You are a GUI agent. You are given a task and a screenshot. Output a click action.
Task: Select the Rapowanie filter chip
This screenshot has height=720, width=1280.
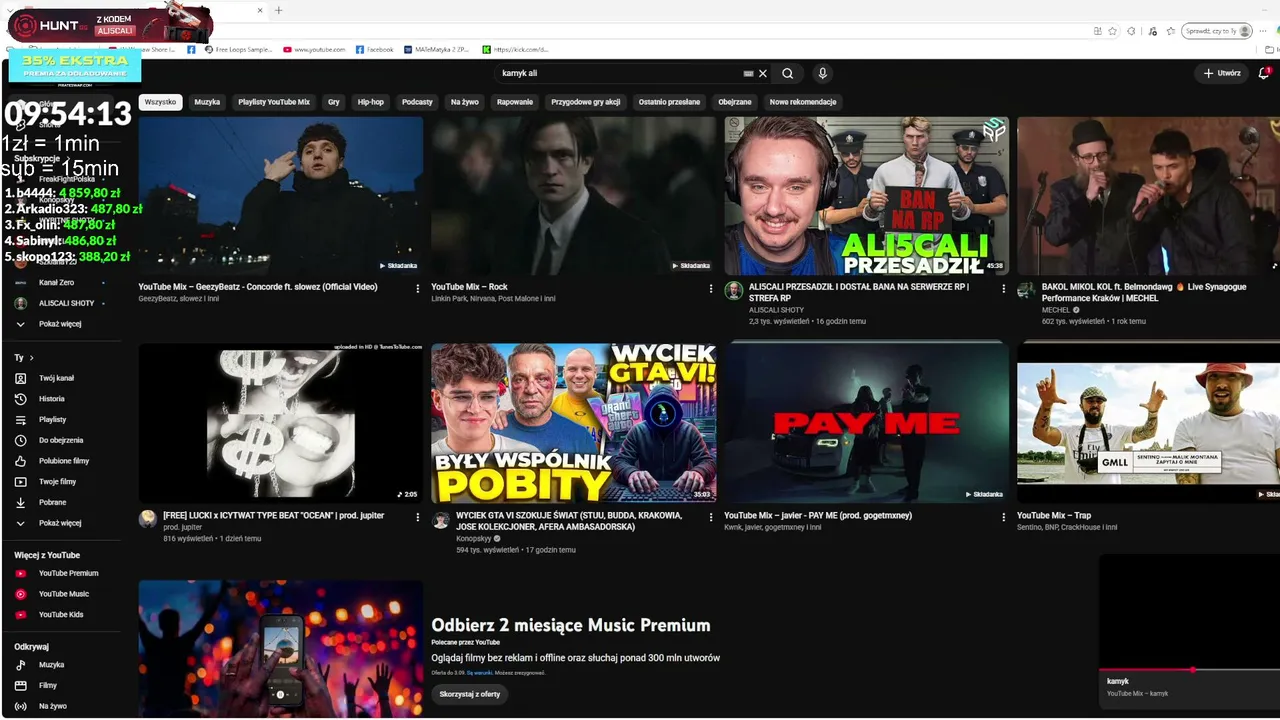515,102
